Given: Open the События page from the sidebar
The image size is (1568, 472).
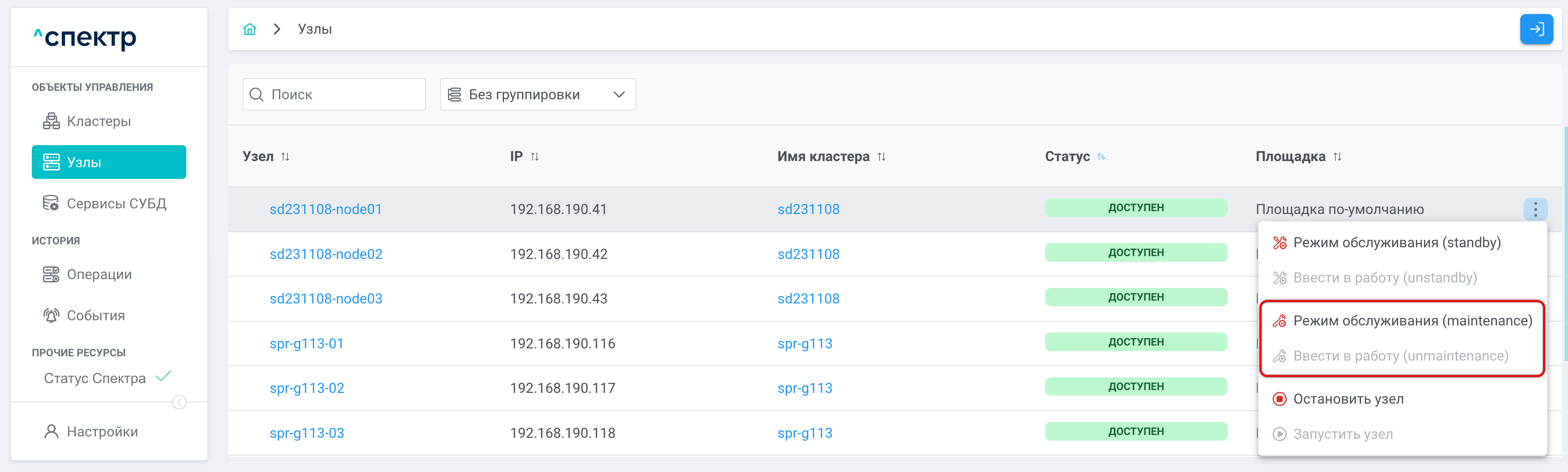Looking at the screenshot, I should (x=95, y=316).
